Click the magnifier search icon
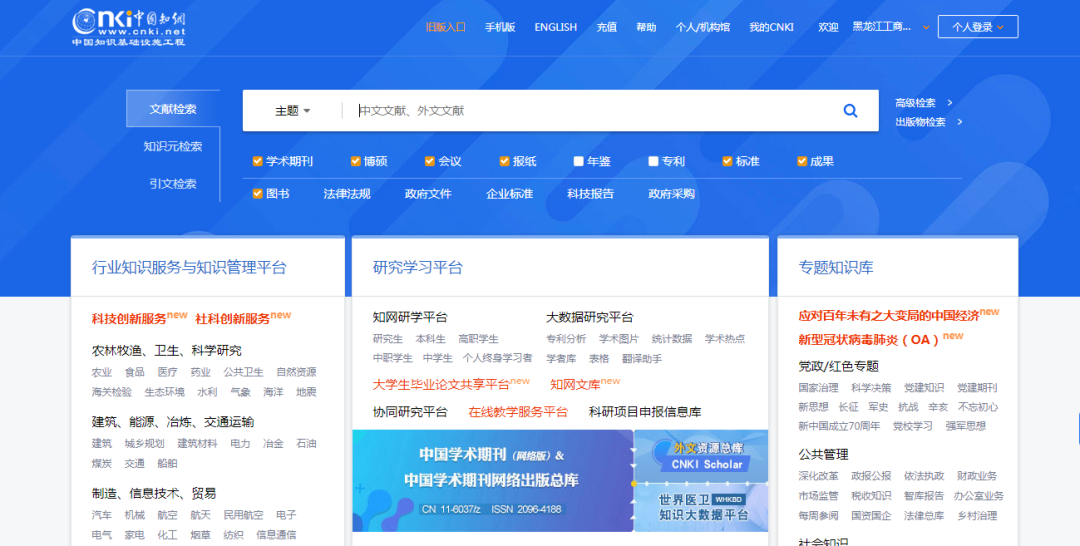1080x546 pixels. [x=851, y=110]
